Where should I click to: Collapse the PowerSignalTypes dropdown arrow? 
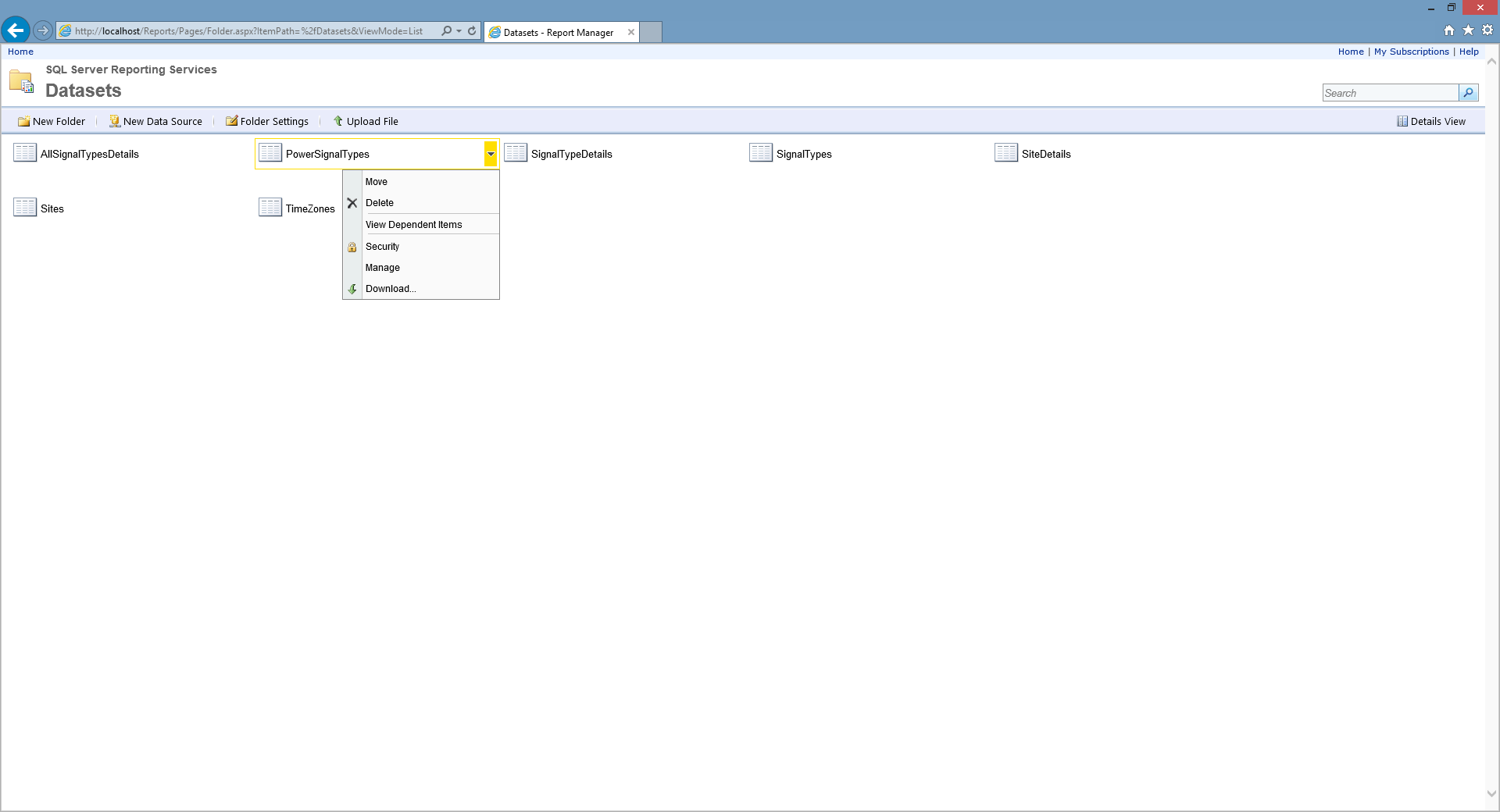point(491,154)
